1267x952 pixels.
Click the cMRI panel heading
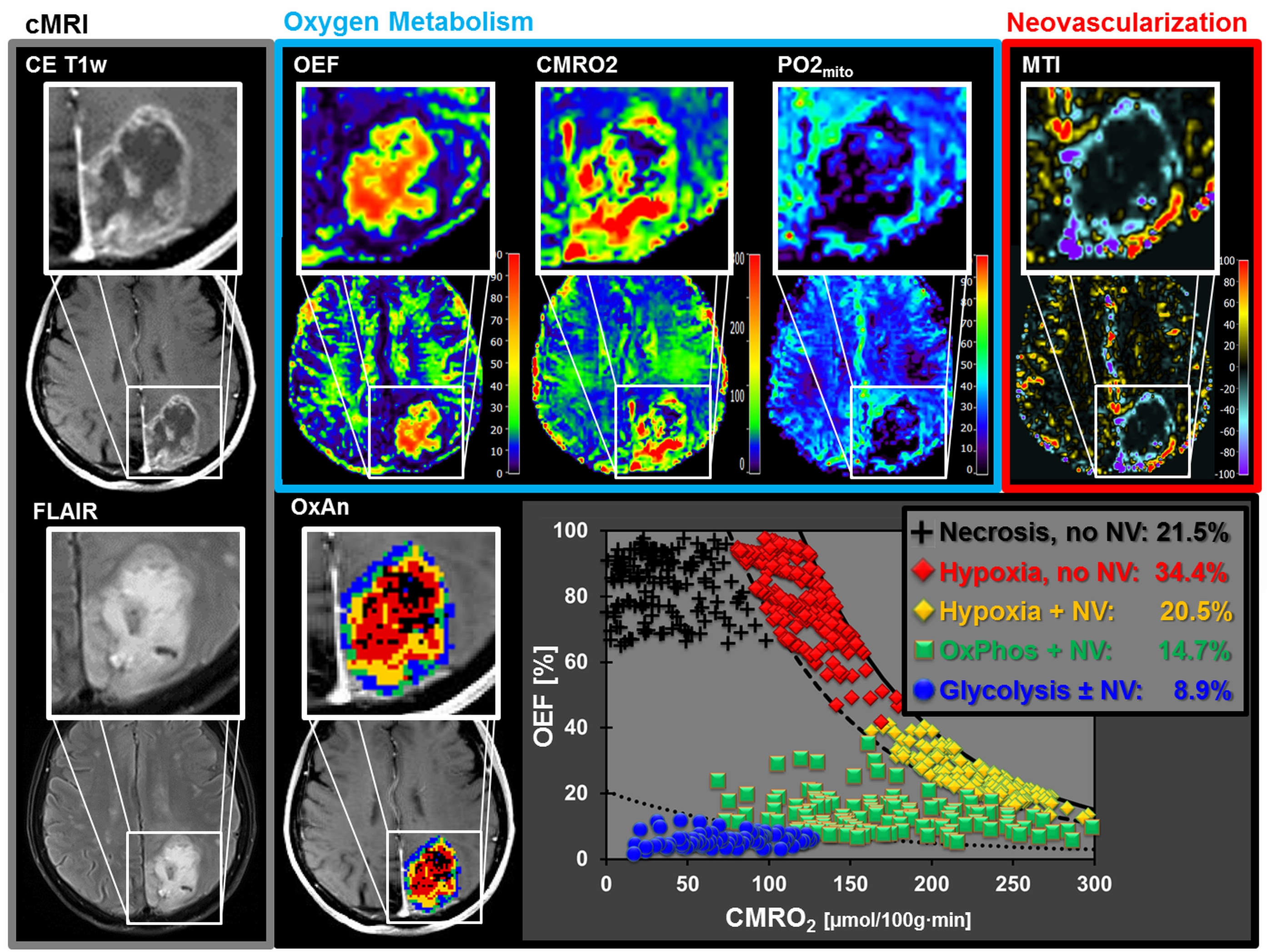tap(57, 25)
